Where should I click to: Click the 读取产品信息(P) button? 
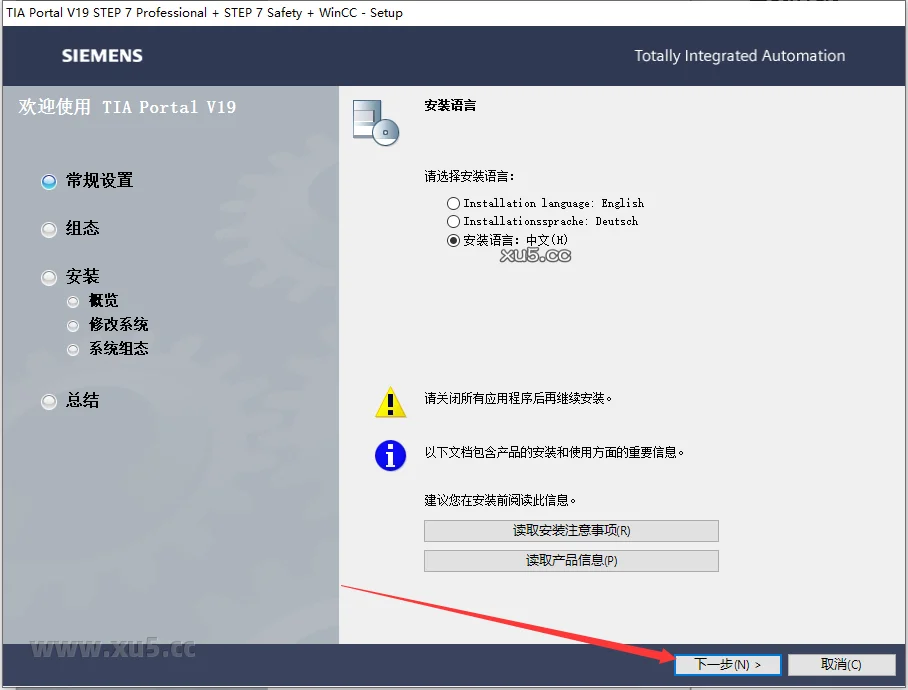tap(571, 561)
